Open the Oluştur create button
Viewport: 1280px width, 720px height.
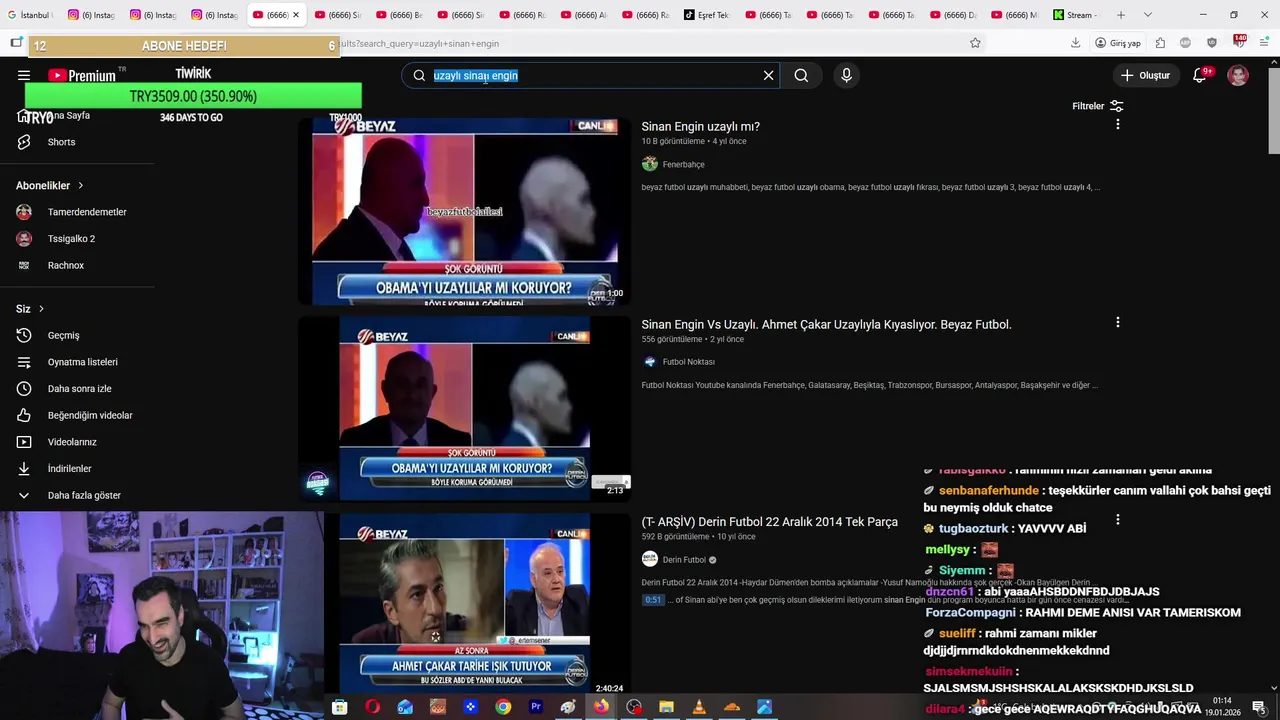[x=1146, y=75]
